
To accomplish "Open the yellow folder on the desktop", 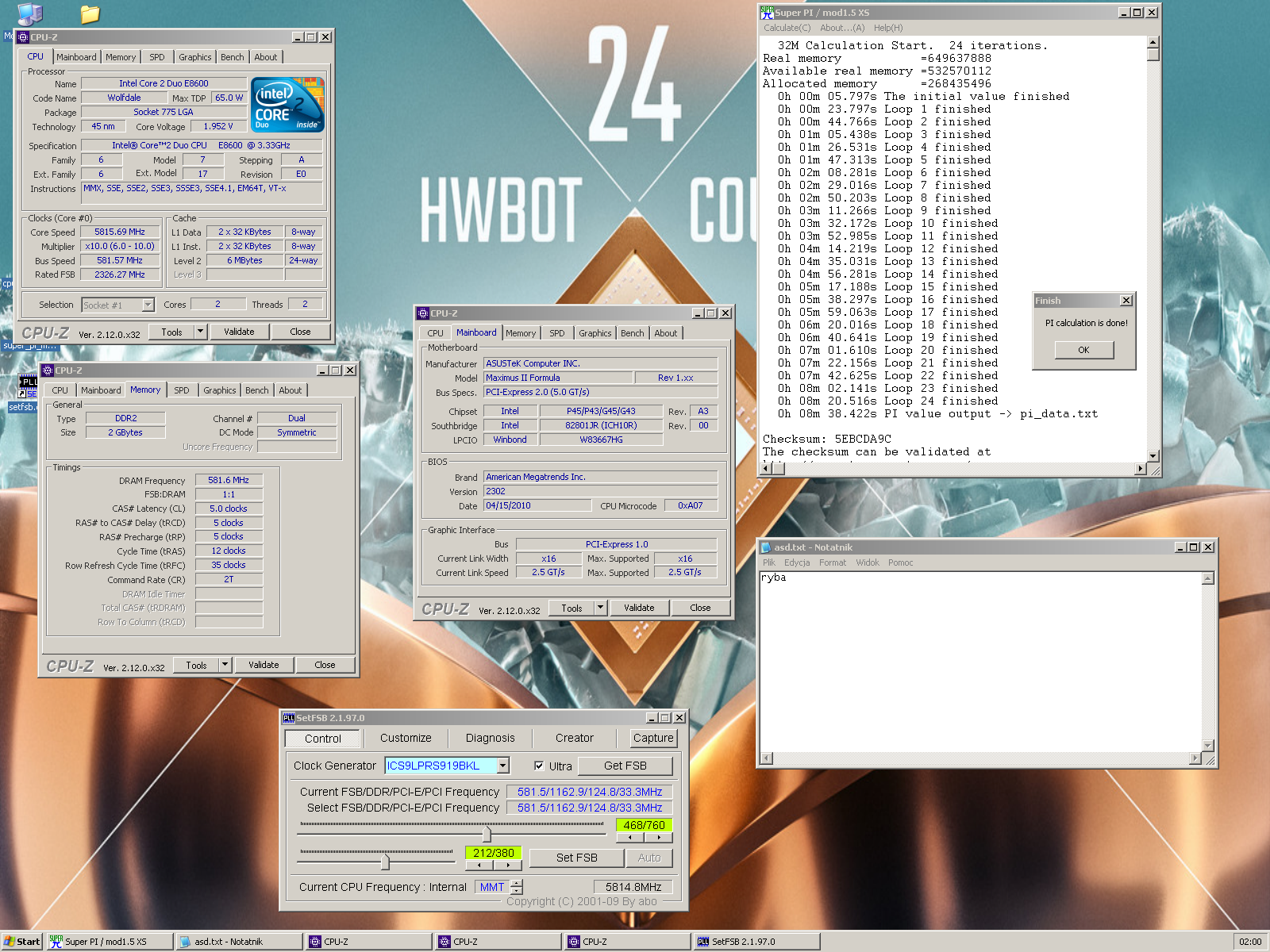I will click(90, 13).
